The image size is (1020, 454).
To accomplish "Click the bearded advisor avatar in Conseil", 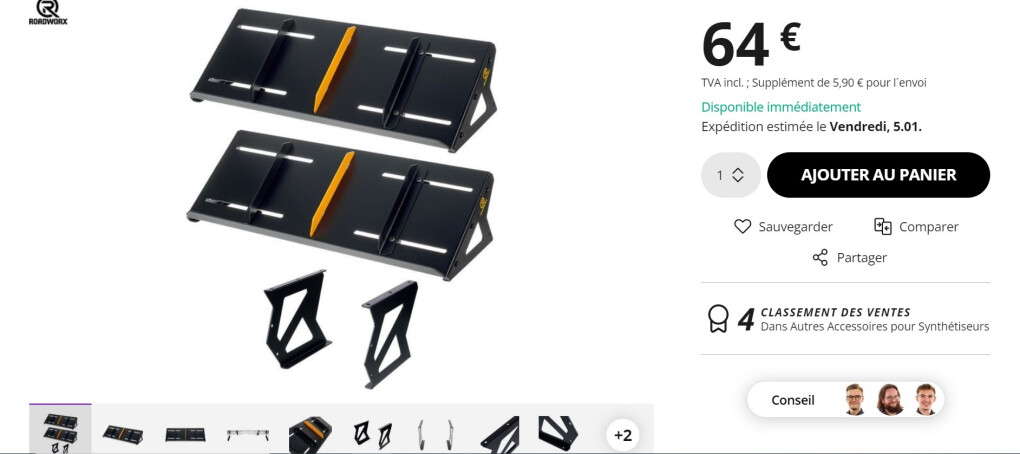I will point(889,399).
